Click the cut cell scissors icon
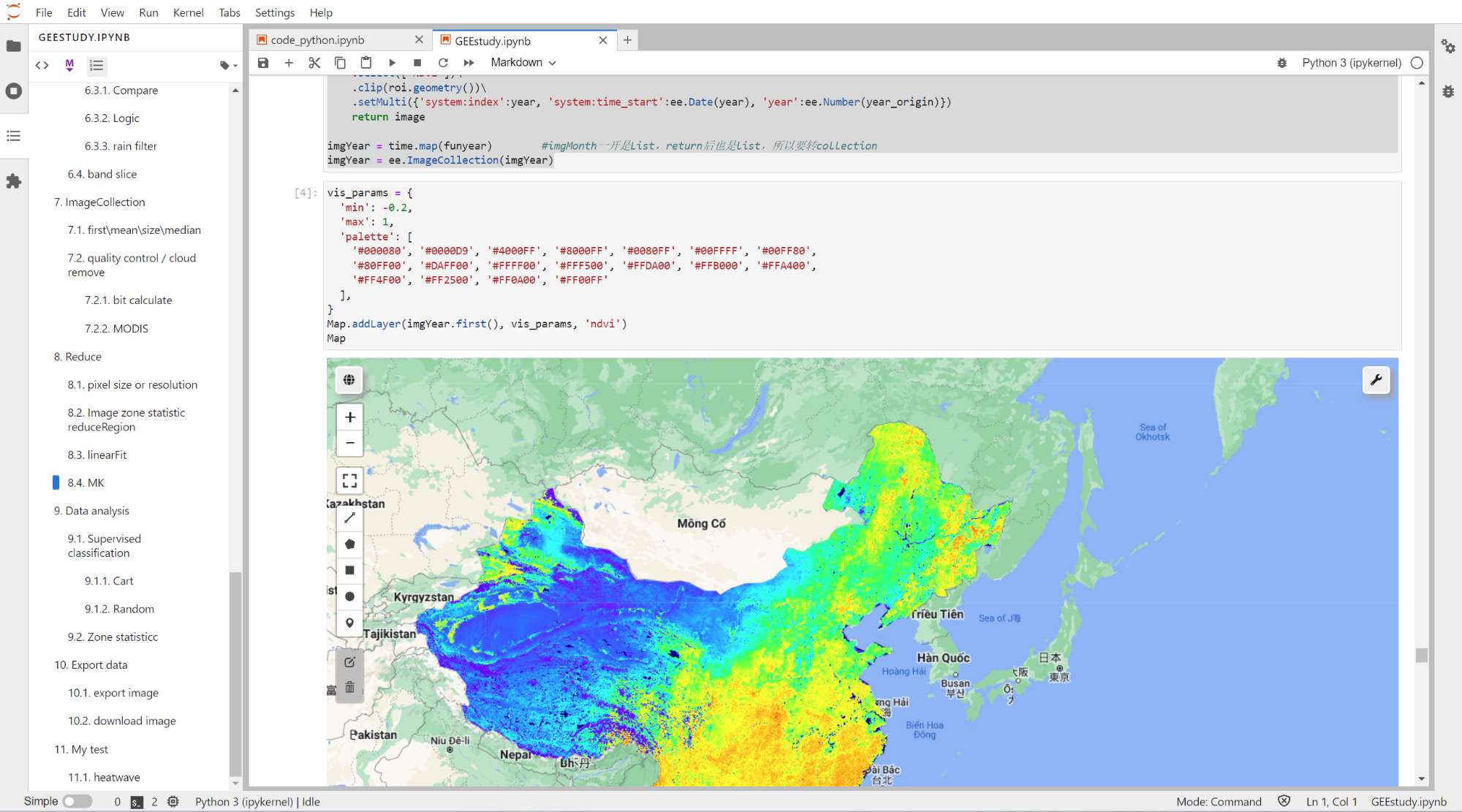The width and height of the screenshot is (1462, 812). click(314, 63)
